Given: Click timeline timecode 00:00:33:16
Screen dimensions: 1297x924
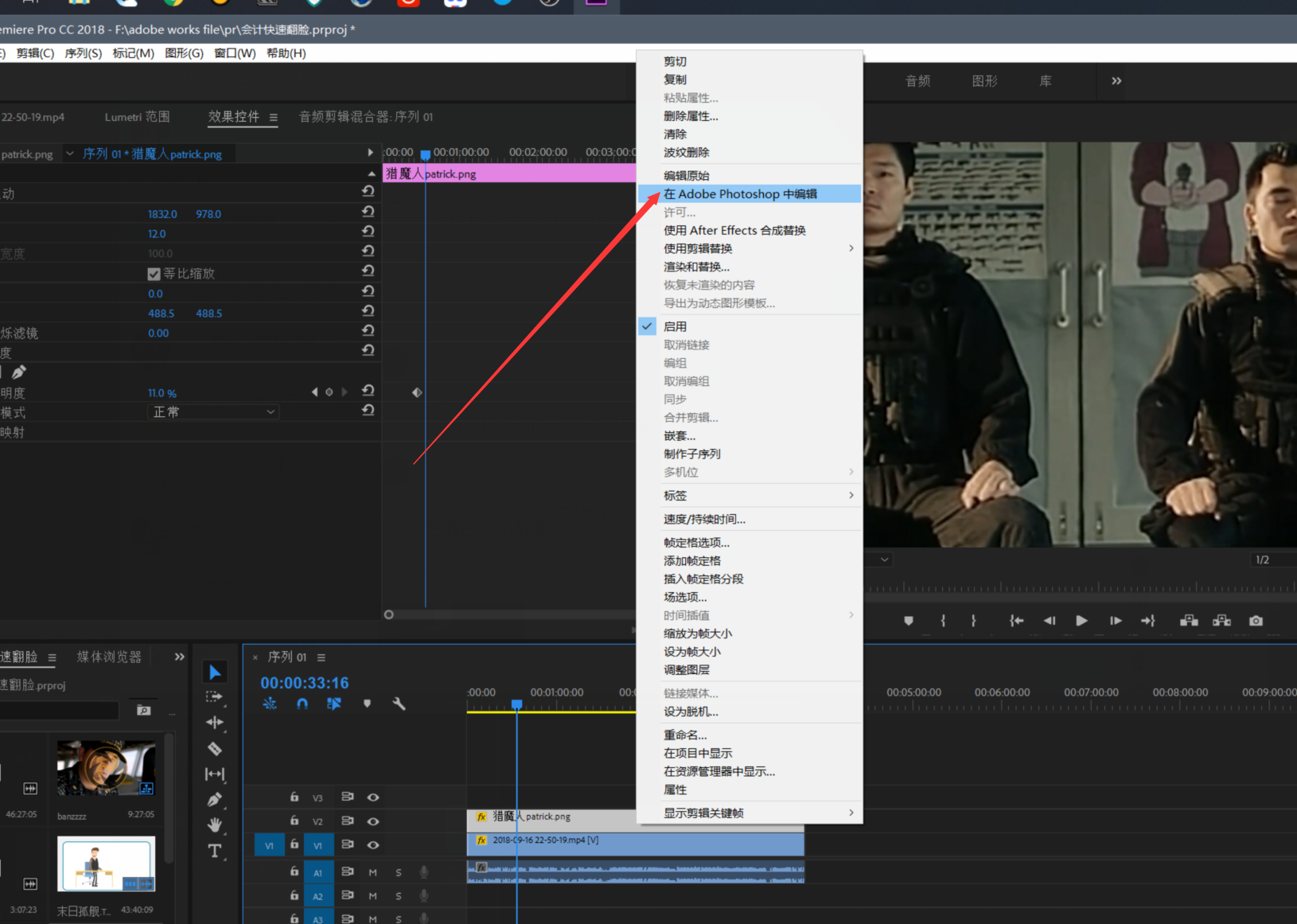Looking at the screenshot, I should coord(305,683).
